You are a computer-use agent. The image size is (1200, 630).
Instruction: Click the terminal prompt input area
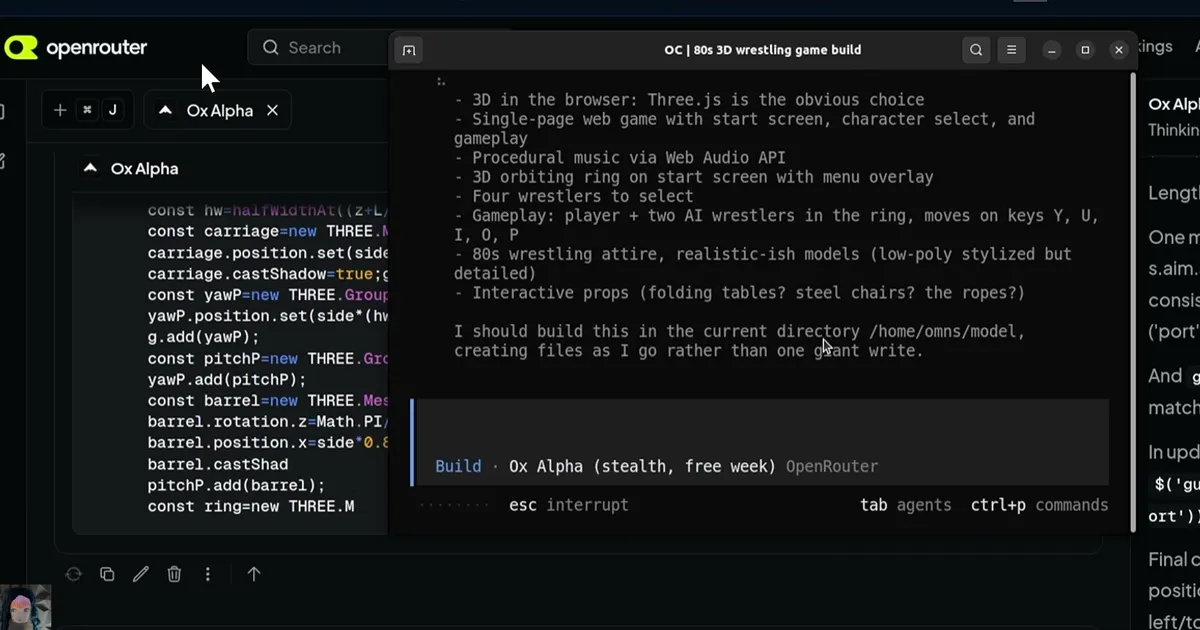click(x=760, y=441)
